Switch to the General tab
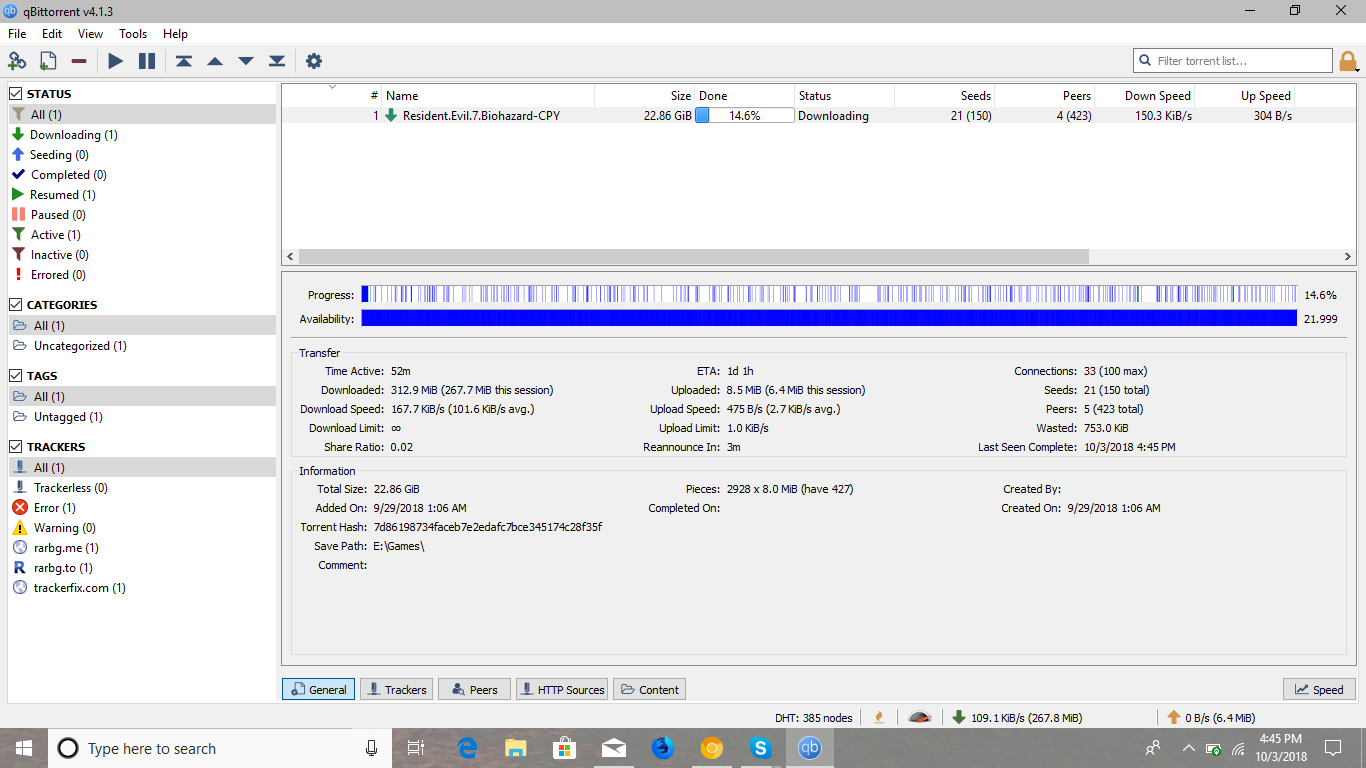 tap(318, 689)
